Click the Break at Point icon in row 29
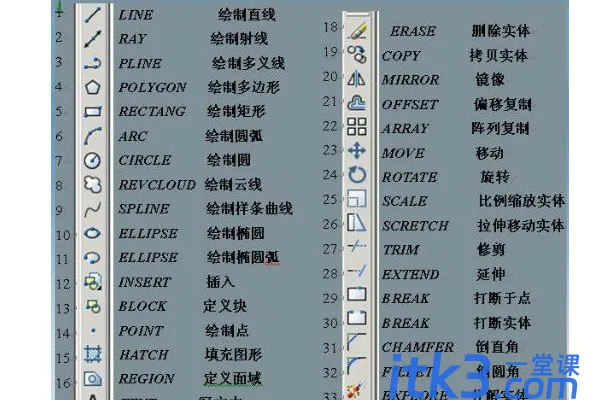Image resolution: width=600 pixels, height=400 pixels. [x=357, y=294]
